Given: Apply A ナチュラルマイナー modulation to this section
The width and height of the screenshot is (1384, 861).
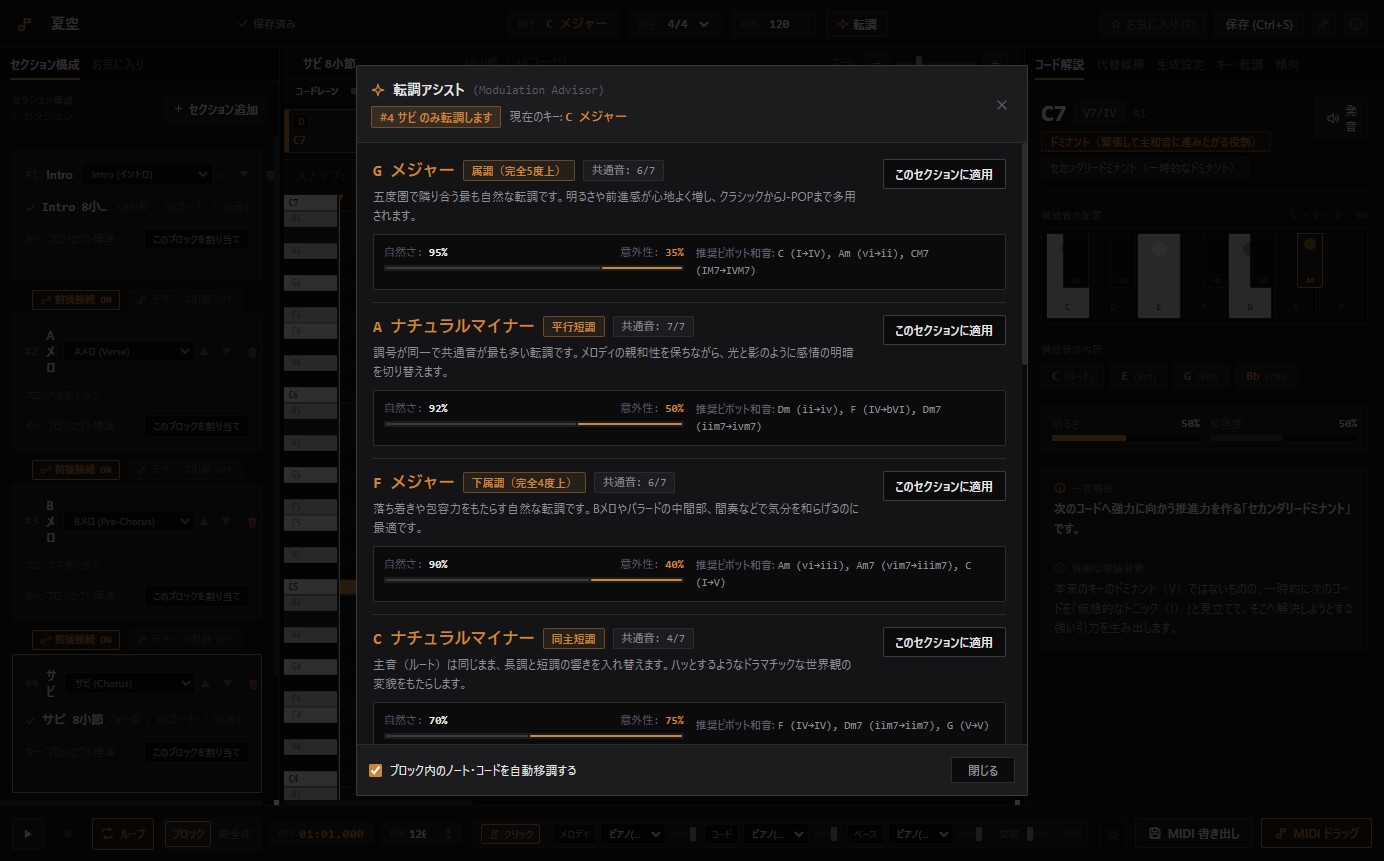Looking at the screenshot, I should coord(944,330).
